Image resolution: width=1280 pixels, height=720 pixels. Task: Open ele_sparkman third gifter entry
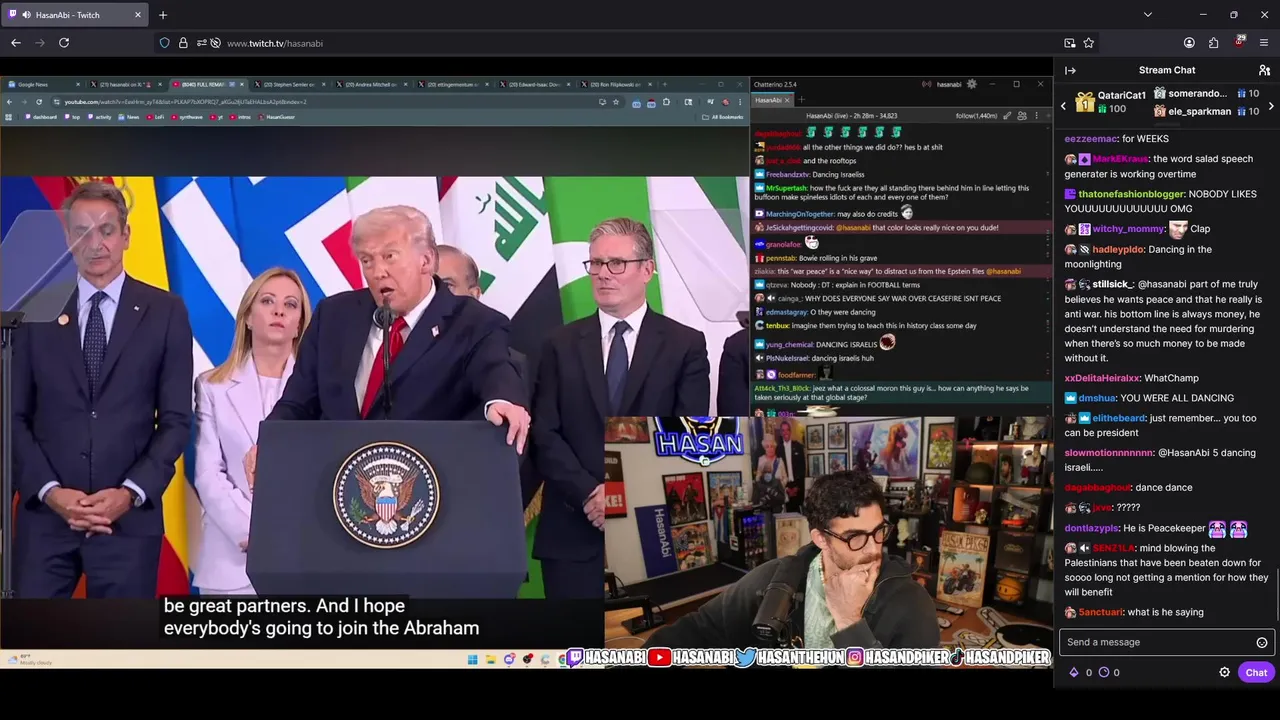pyautogui.click(x=1206, y=111)
